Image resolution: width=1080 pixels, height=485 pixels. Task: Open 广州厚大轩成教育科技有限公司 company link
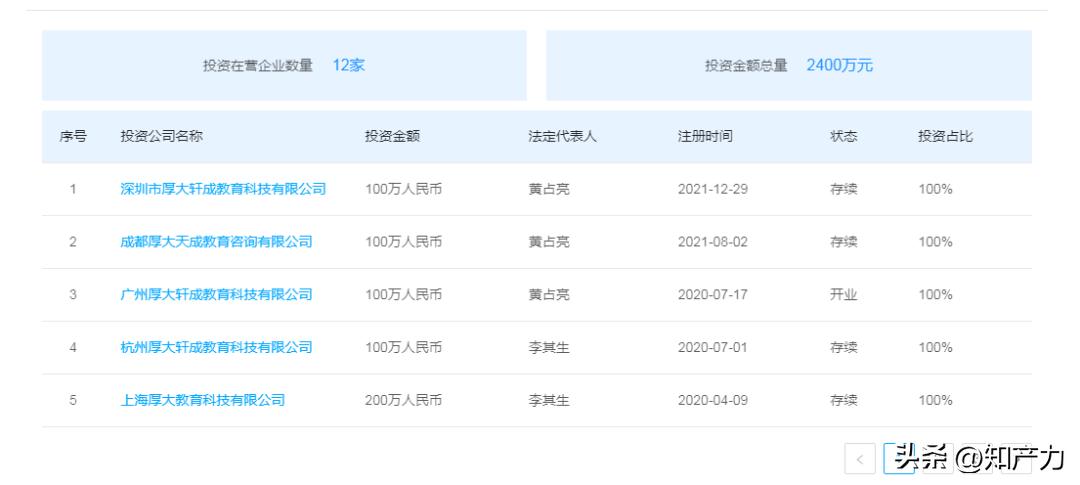pyautogui.click(x=216, y=295)
